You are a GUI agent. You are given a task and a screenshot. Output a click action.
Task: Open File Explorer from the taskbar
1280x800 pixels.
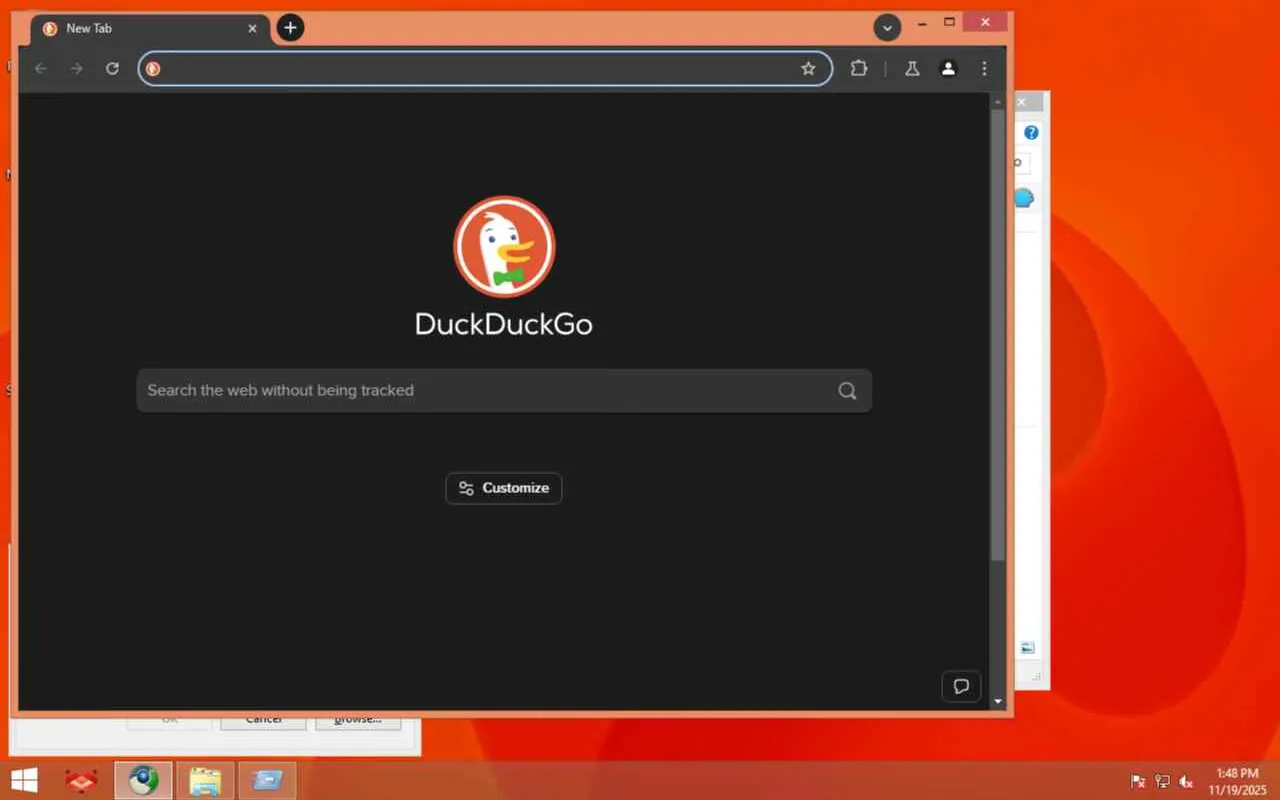pyautogui.click(x=205, y=780)
